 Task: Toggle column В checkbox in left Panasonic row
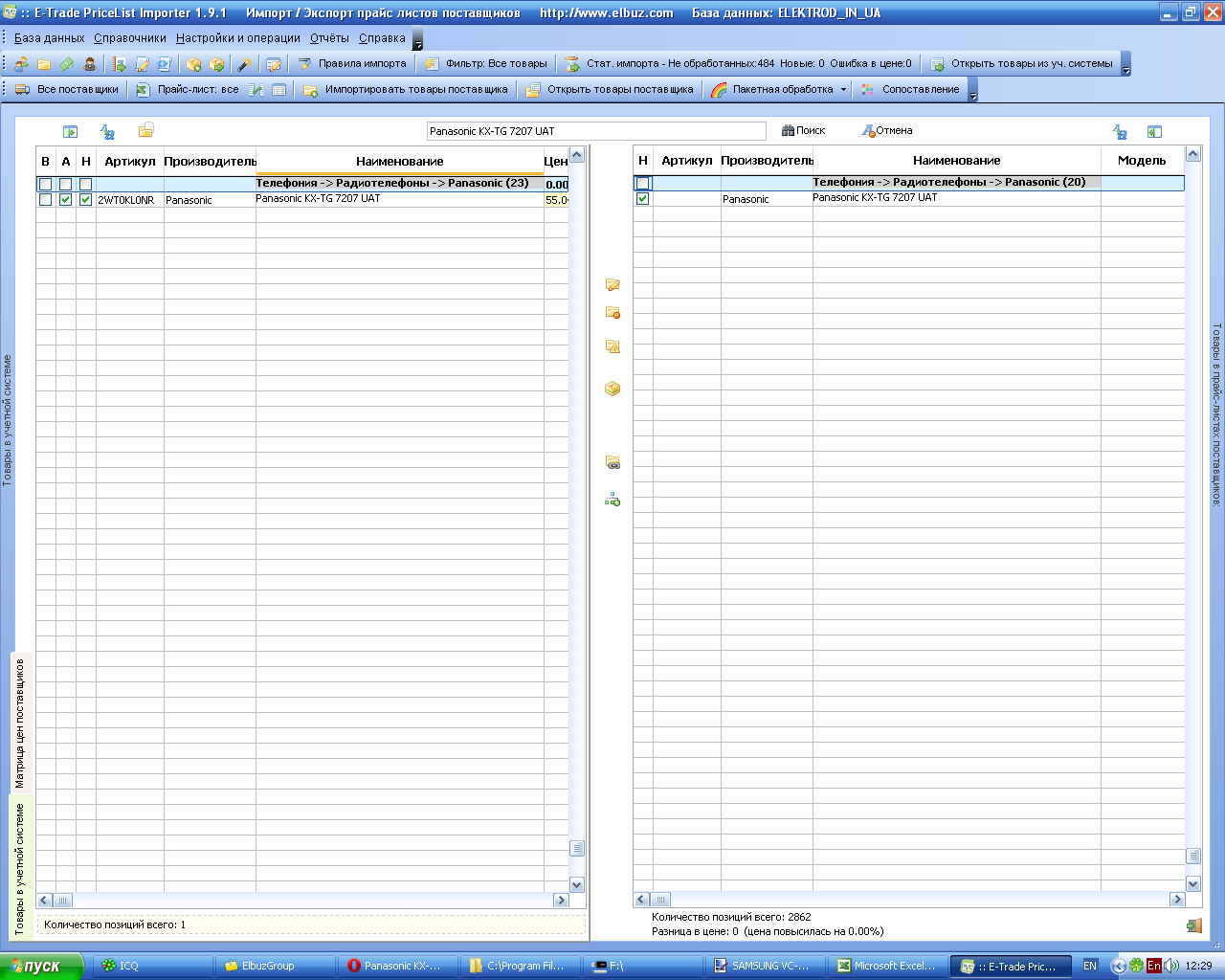click(45, 200)
